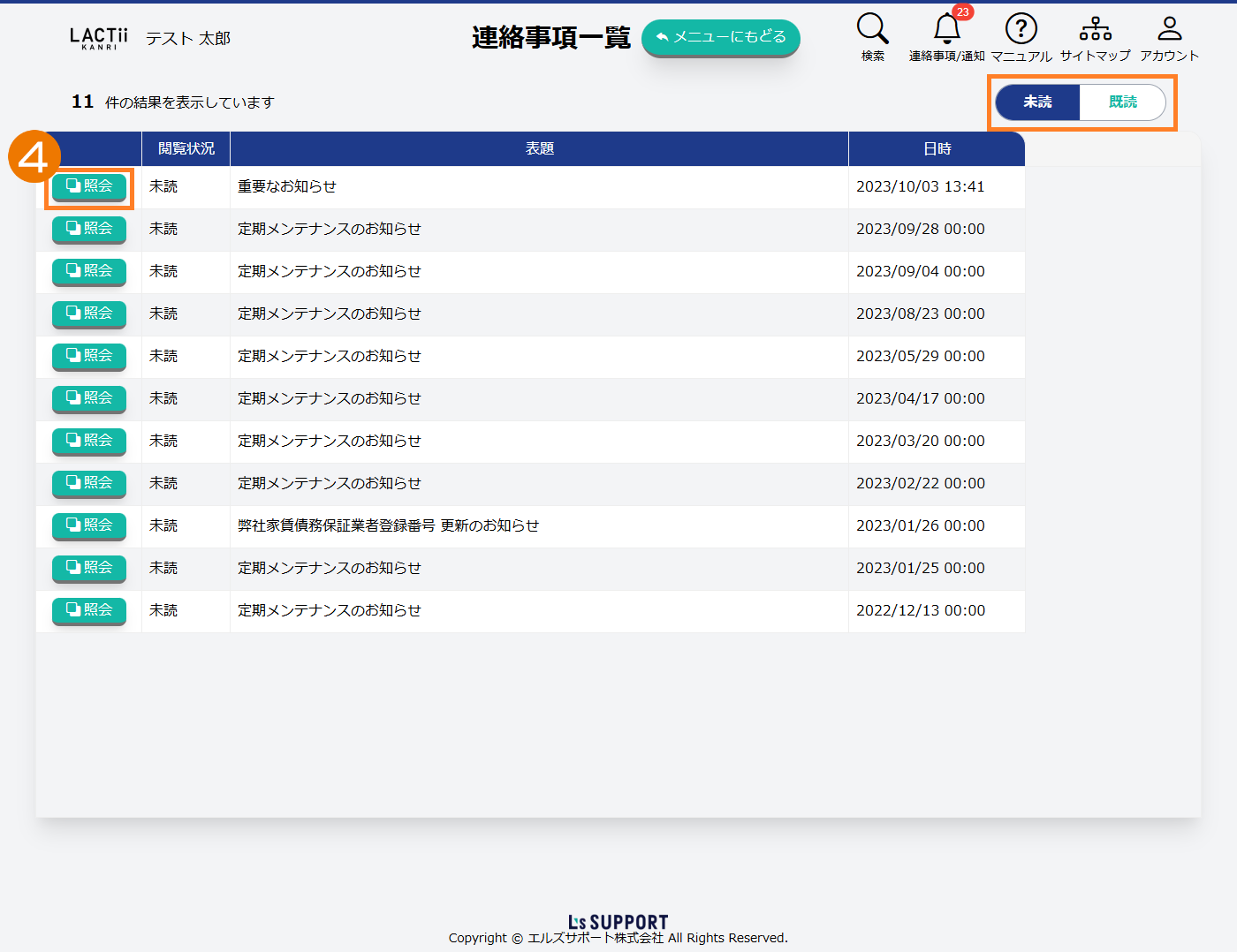Select the 重要なお知らせ title text

point(287,187)
